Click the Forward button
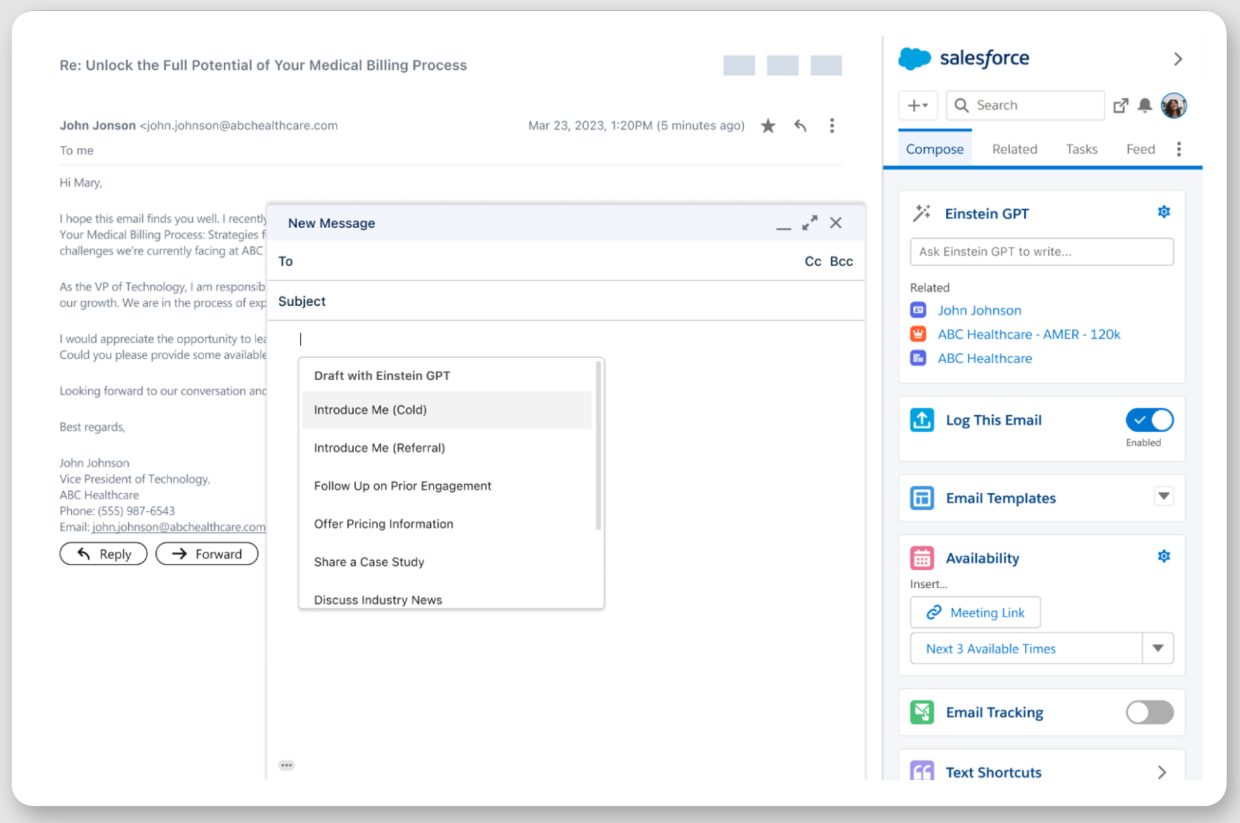 (x=207, y=553)
